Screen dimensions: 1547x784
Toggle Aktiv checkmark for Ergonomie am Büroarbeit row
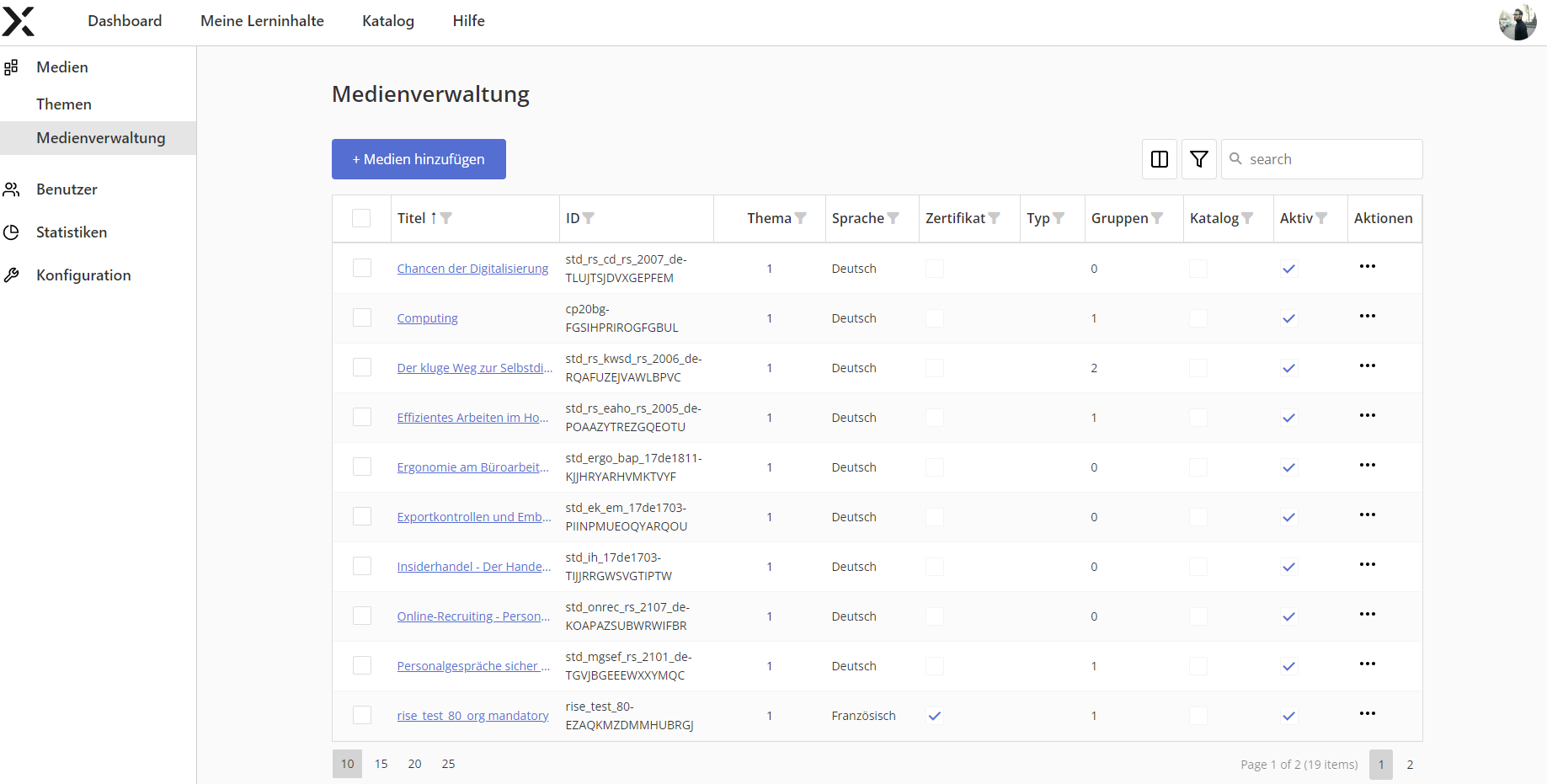[x=1288, y=467]
